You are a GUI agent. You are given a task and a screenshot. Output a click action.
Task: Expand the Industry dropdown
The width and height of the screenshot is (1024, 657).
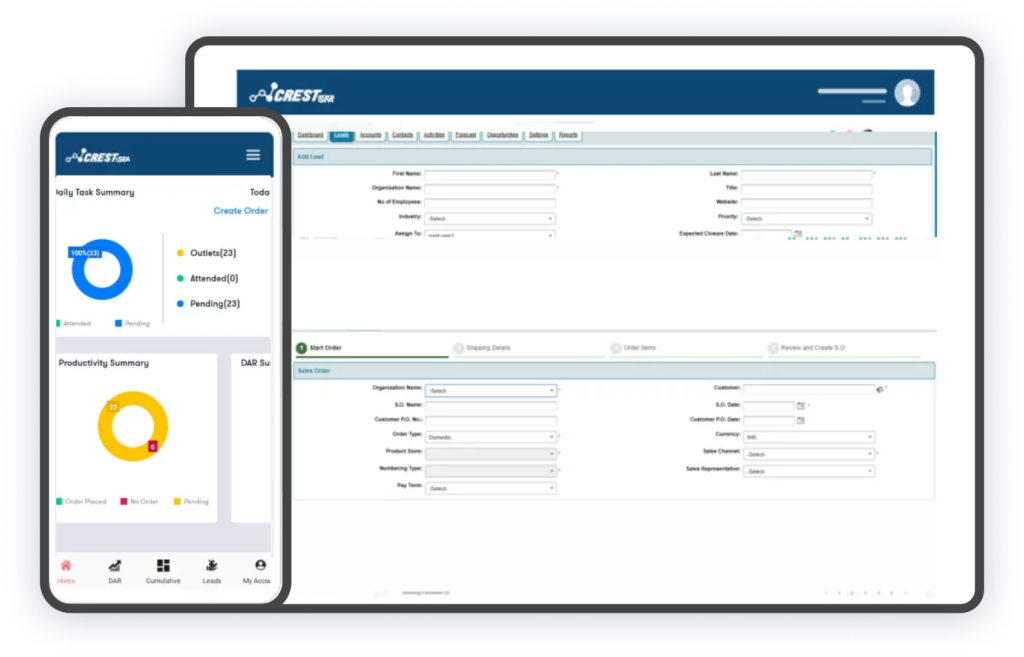pos(490,219)
